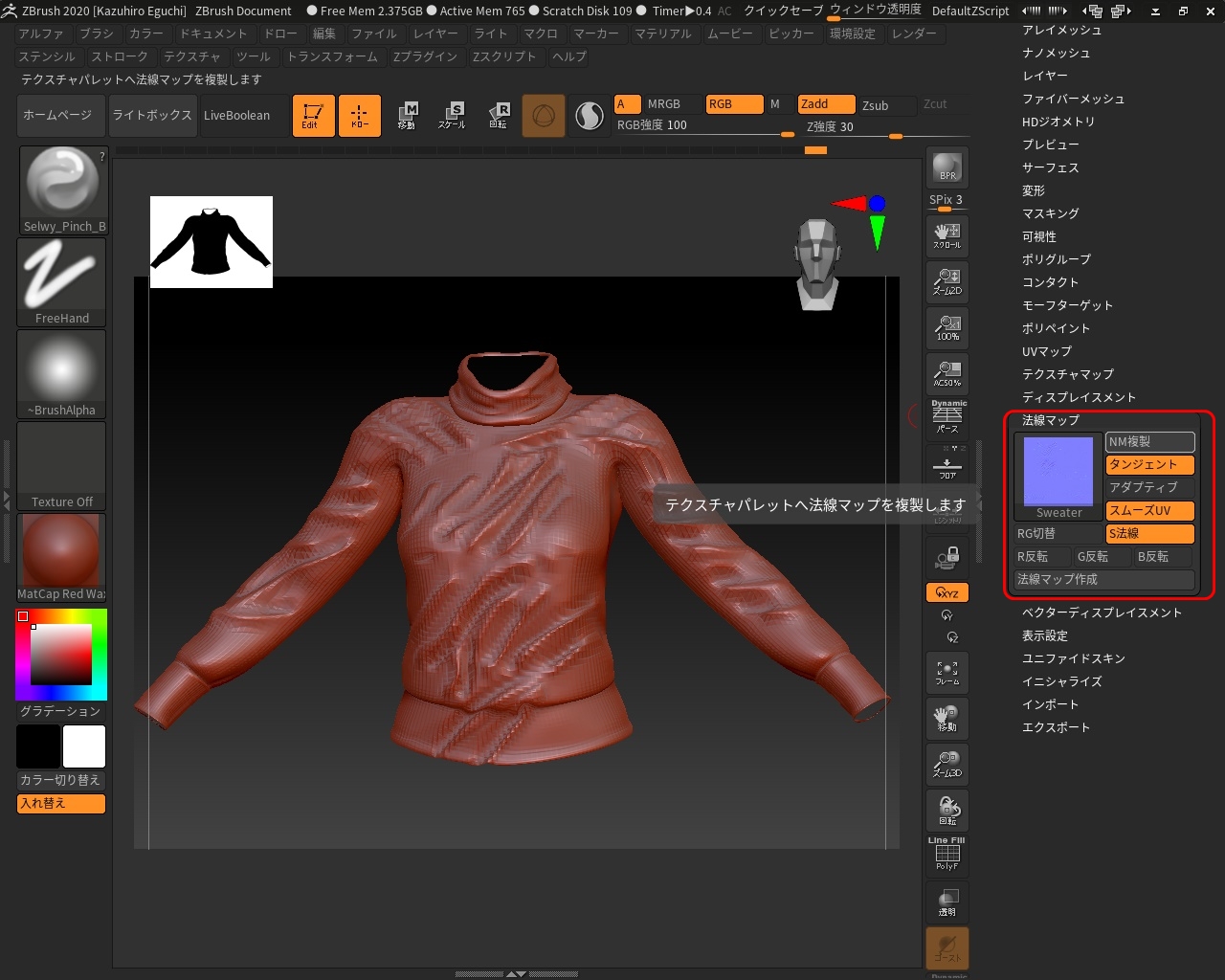
Task: Select the Scale (スケール) tool in the top shelf
Action: (x=452, y=116)
